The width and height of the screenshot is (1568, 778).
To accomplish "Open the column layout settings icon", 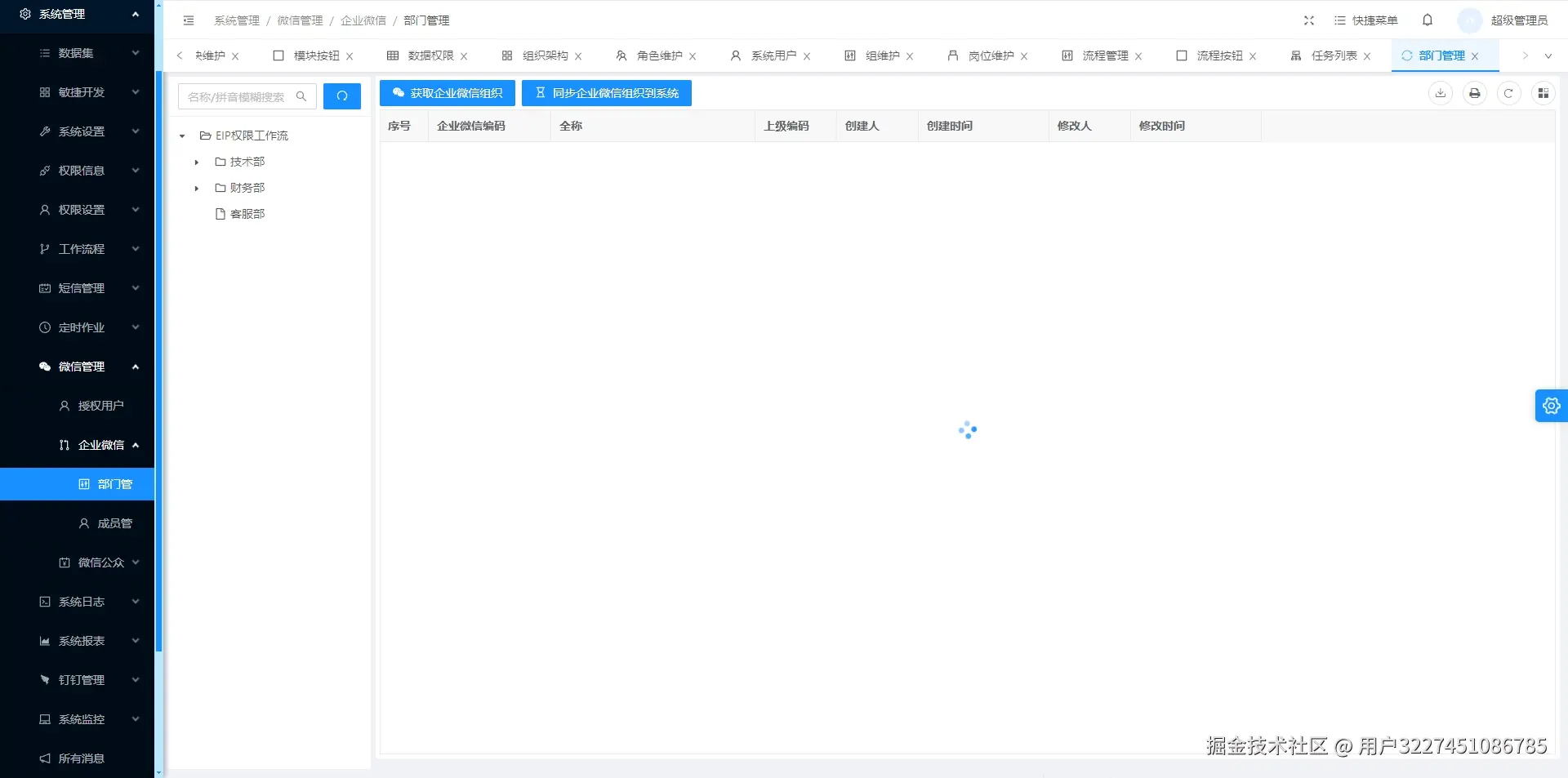I will [1543, 93].
